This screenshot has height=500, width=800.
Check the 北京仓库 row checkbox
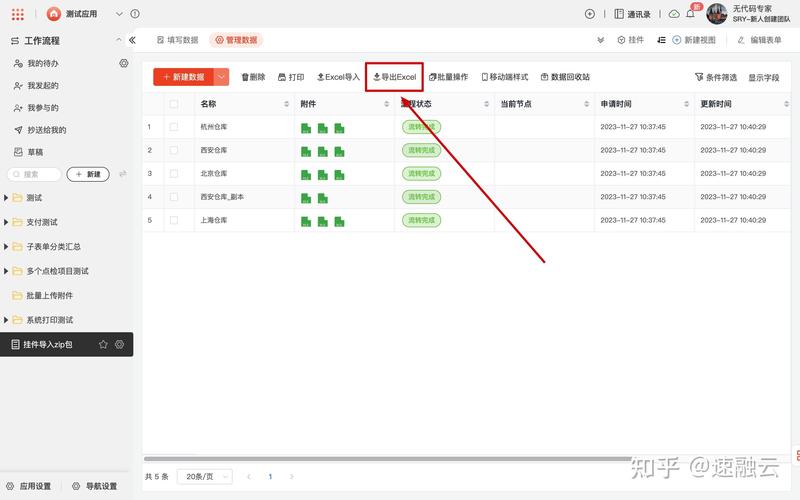(x=174, y=173)
